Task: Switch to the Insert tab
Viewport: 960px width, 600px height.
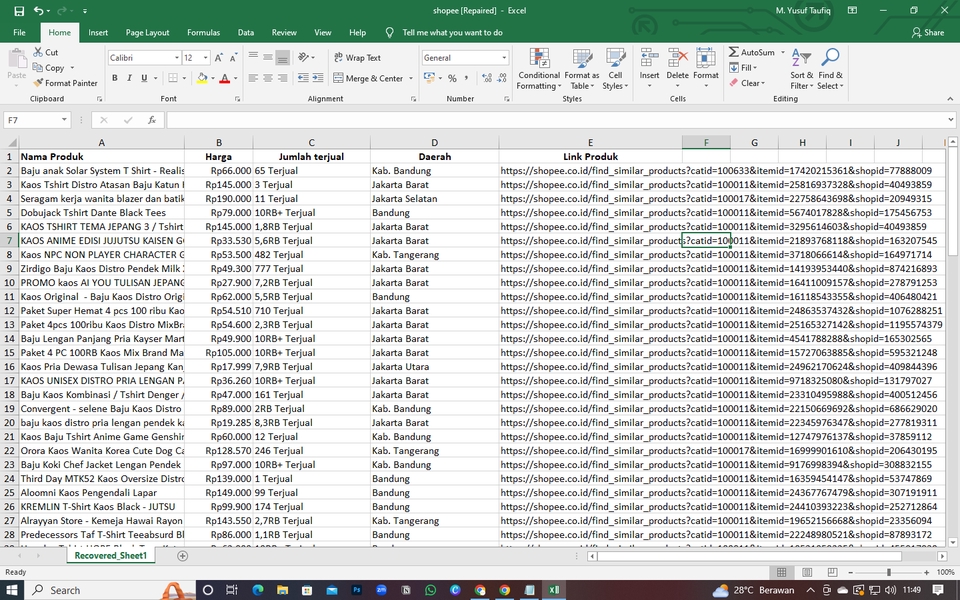Action: click(98, 32)
